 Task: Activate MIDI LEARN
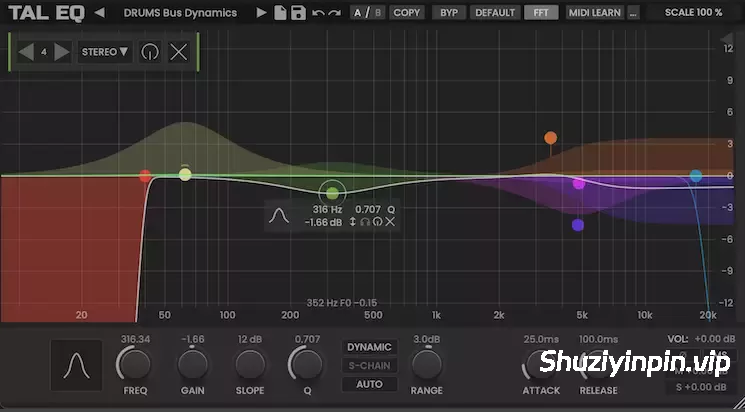[x=594, y=13]
